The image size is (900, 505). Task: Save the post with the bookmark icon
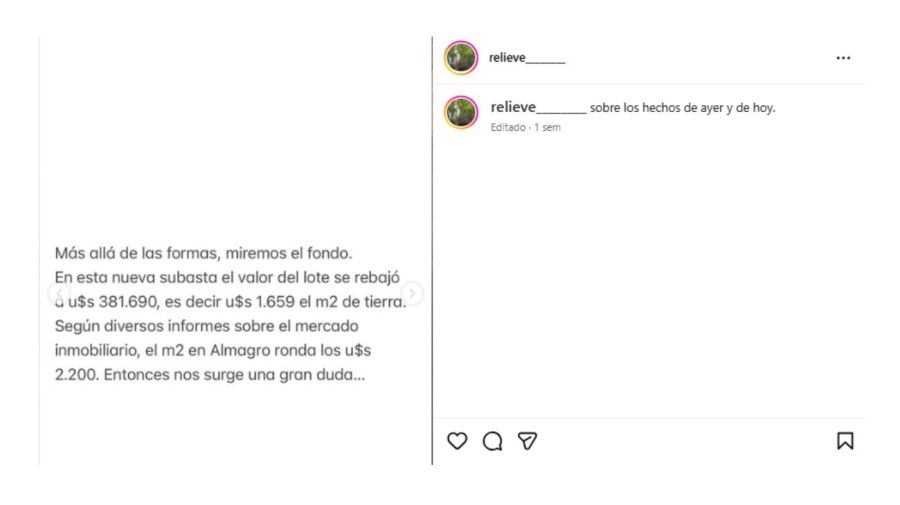[x=845, y=441]
